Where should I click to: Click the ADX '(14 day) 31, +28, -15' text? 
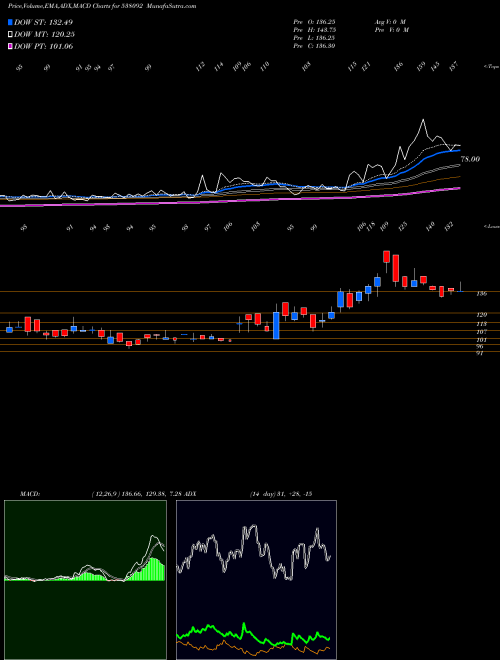pos(280,494)
